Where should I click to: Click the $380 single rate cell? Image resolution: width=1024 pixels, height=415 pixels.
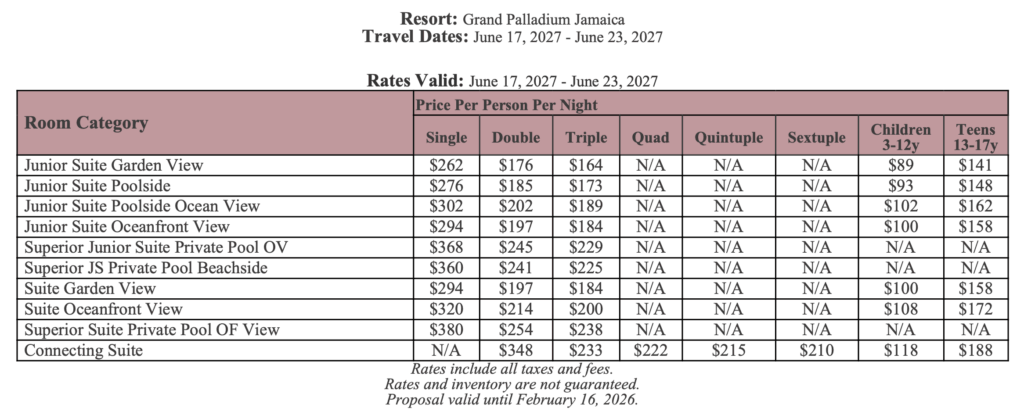coord(446,329)
